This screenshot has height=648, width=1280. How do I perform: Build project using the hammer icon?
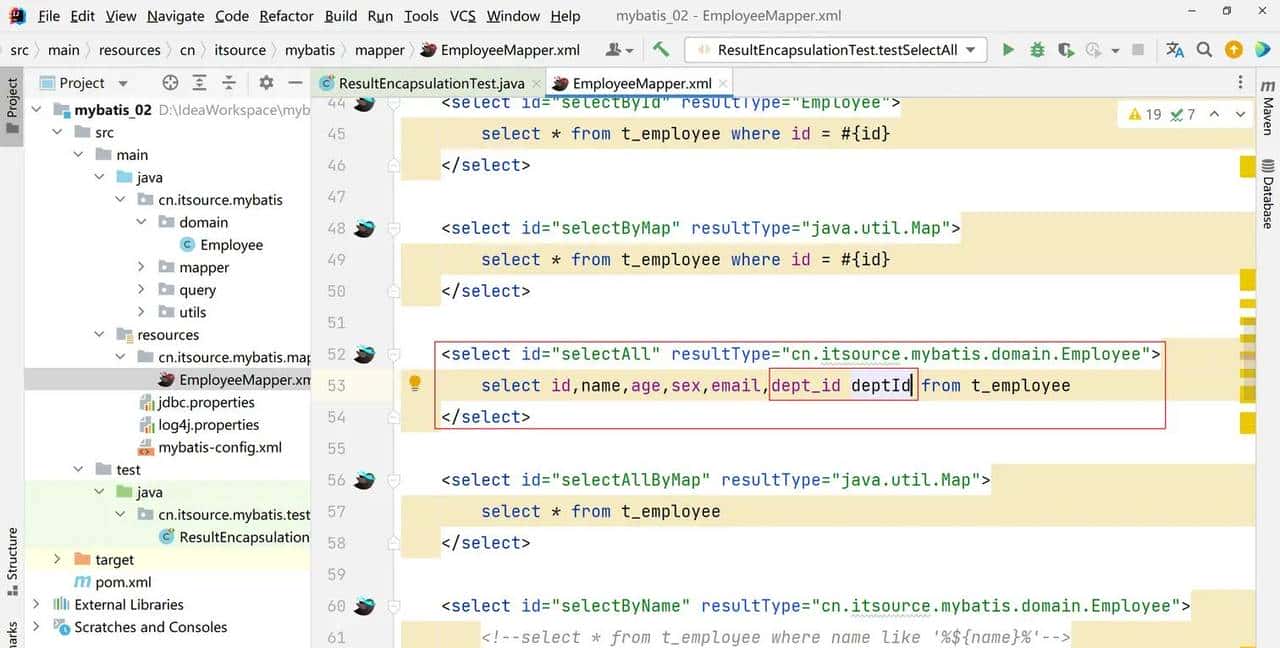click(x=661, y=50)
